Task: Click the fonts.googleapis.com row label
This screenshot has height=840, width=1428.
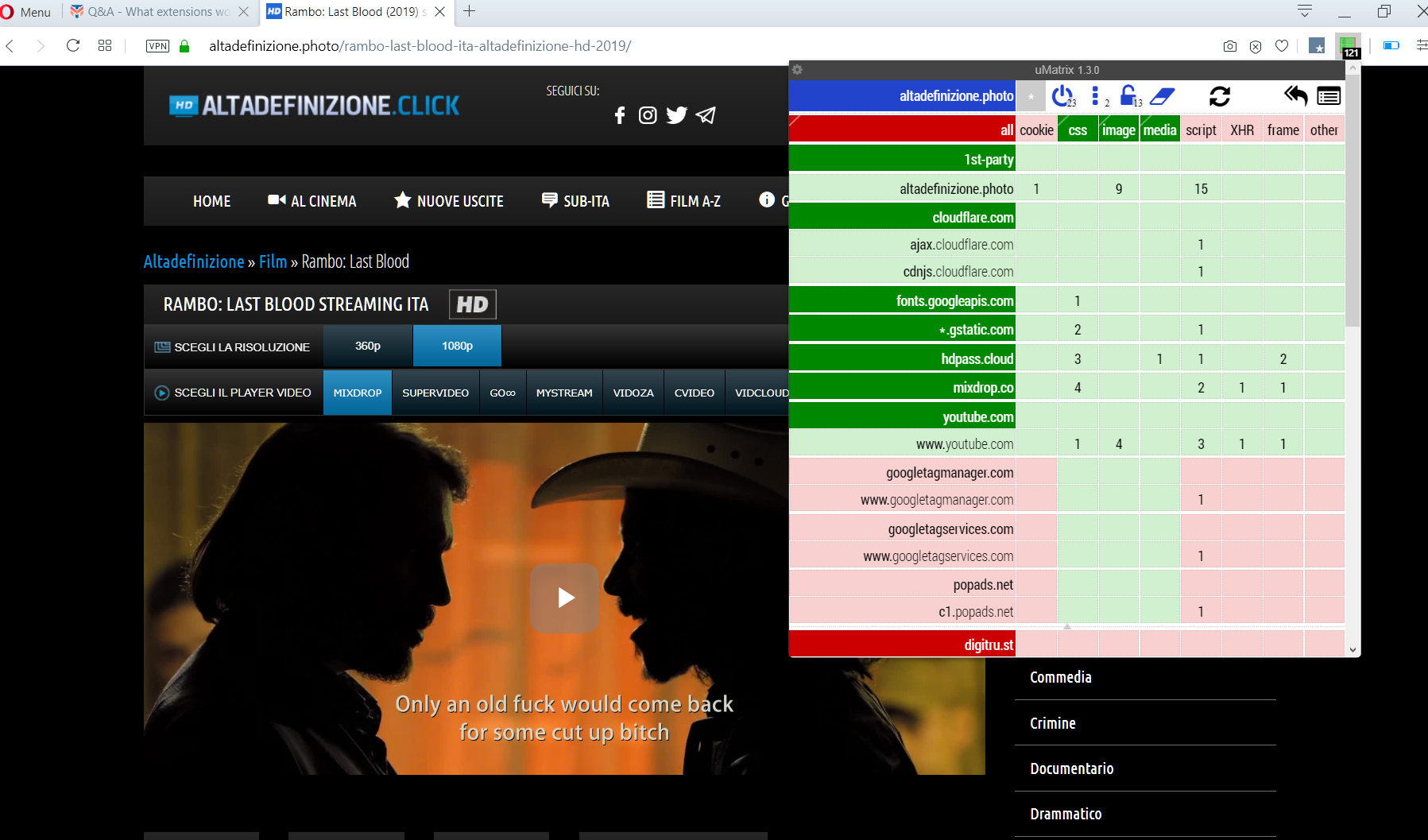Action: click(902, 300)
